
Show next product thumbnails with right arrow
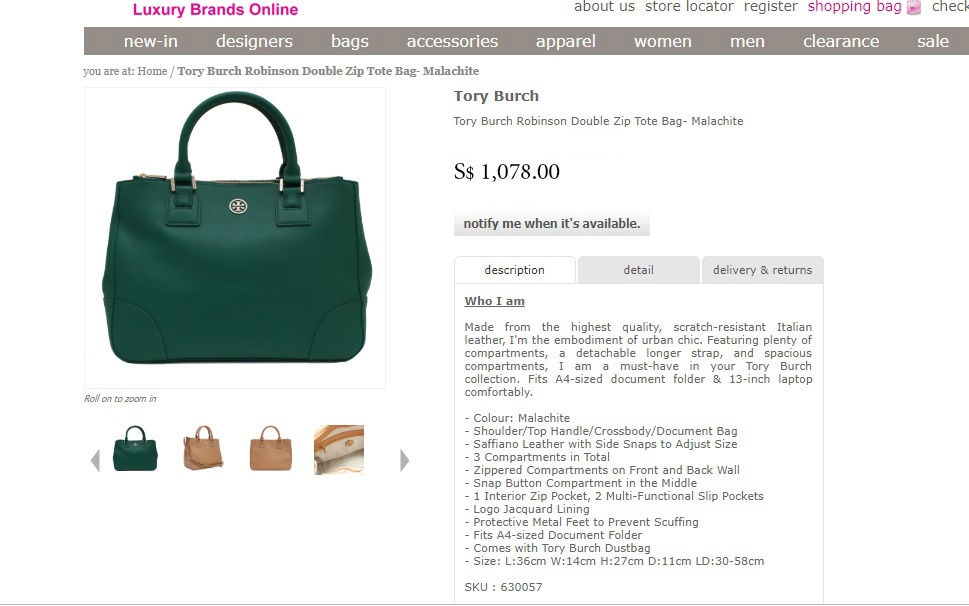tap(405, 460)
